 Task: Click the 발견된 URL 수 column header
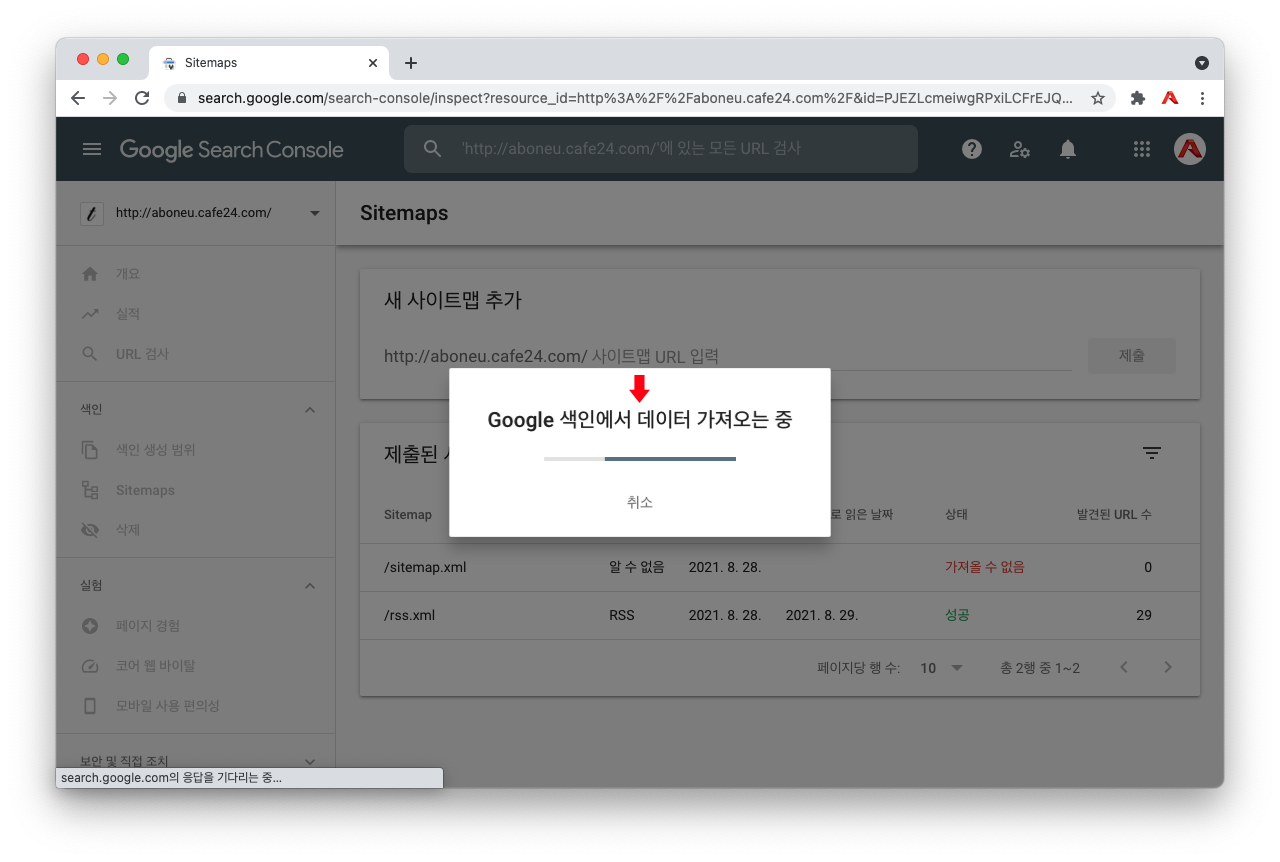pyautogui.click(x=1114, y=515)
